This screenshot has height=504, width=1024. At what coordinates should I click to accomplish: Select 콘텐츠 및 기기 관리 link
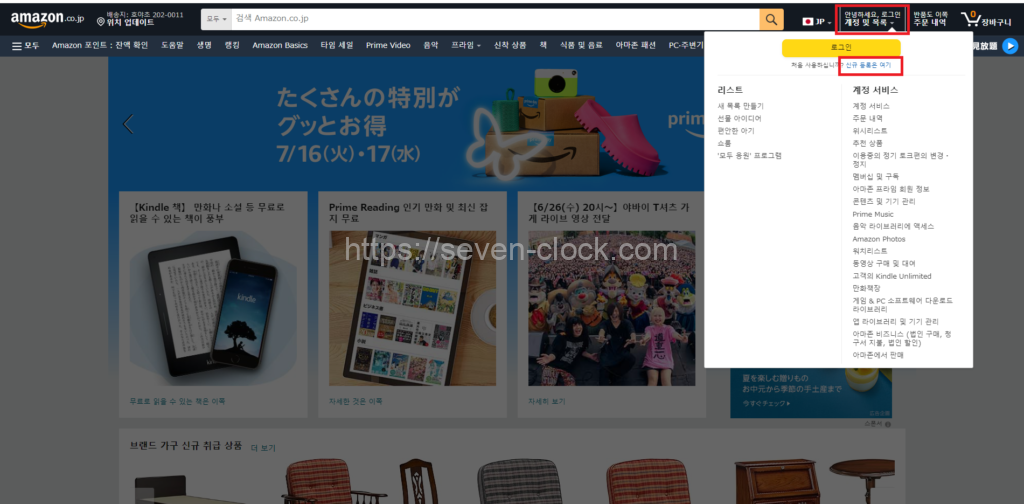[x=884, y=201]
